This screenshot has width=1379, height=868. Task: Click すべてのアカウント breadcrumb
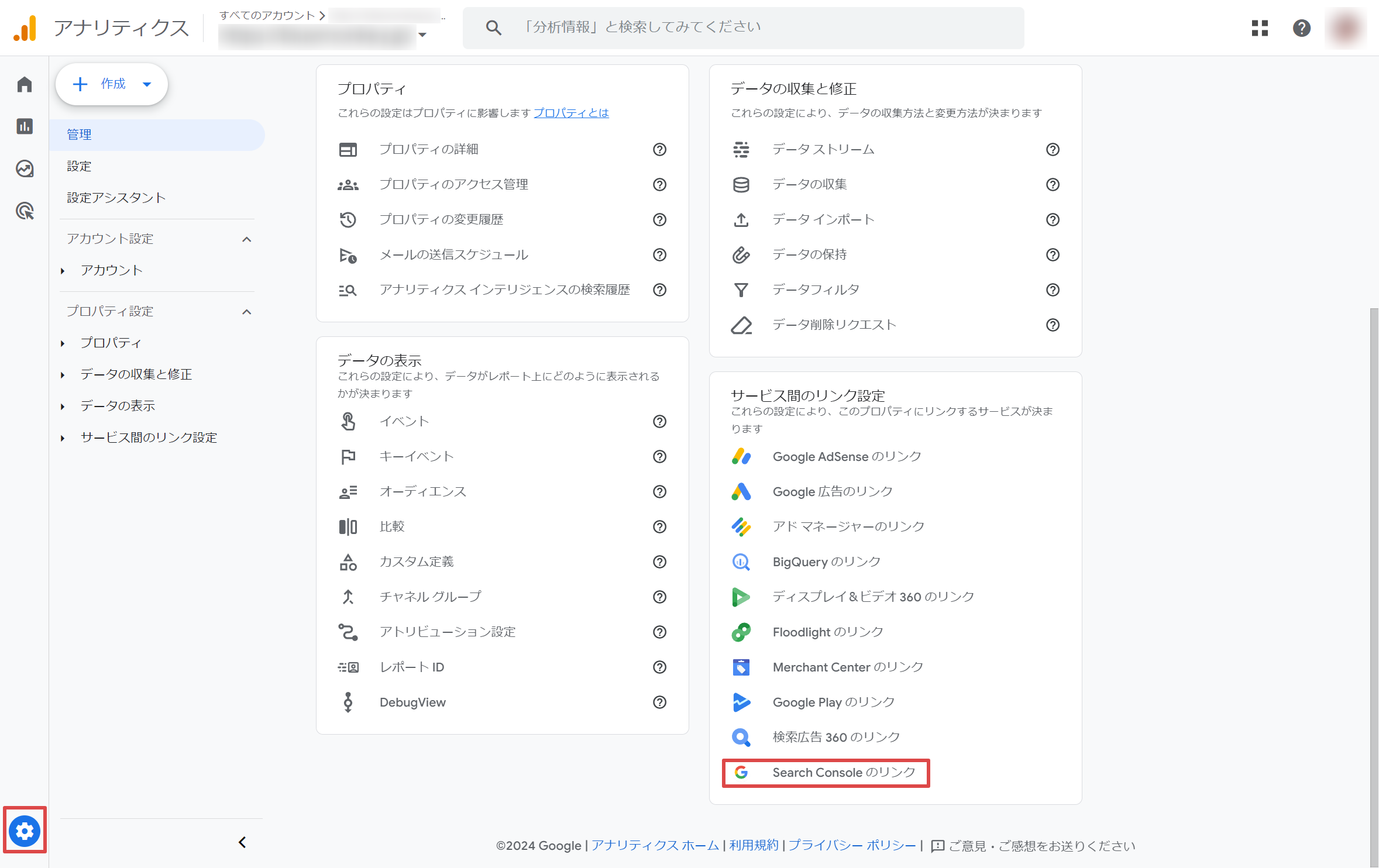point(267,15)
